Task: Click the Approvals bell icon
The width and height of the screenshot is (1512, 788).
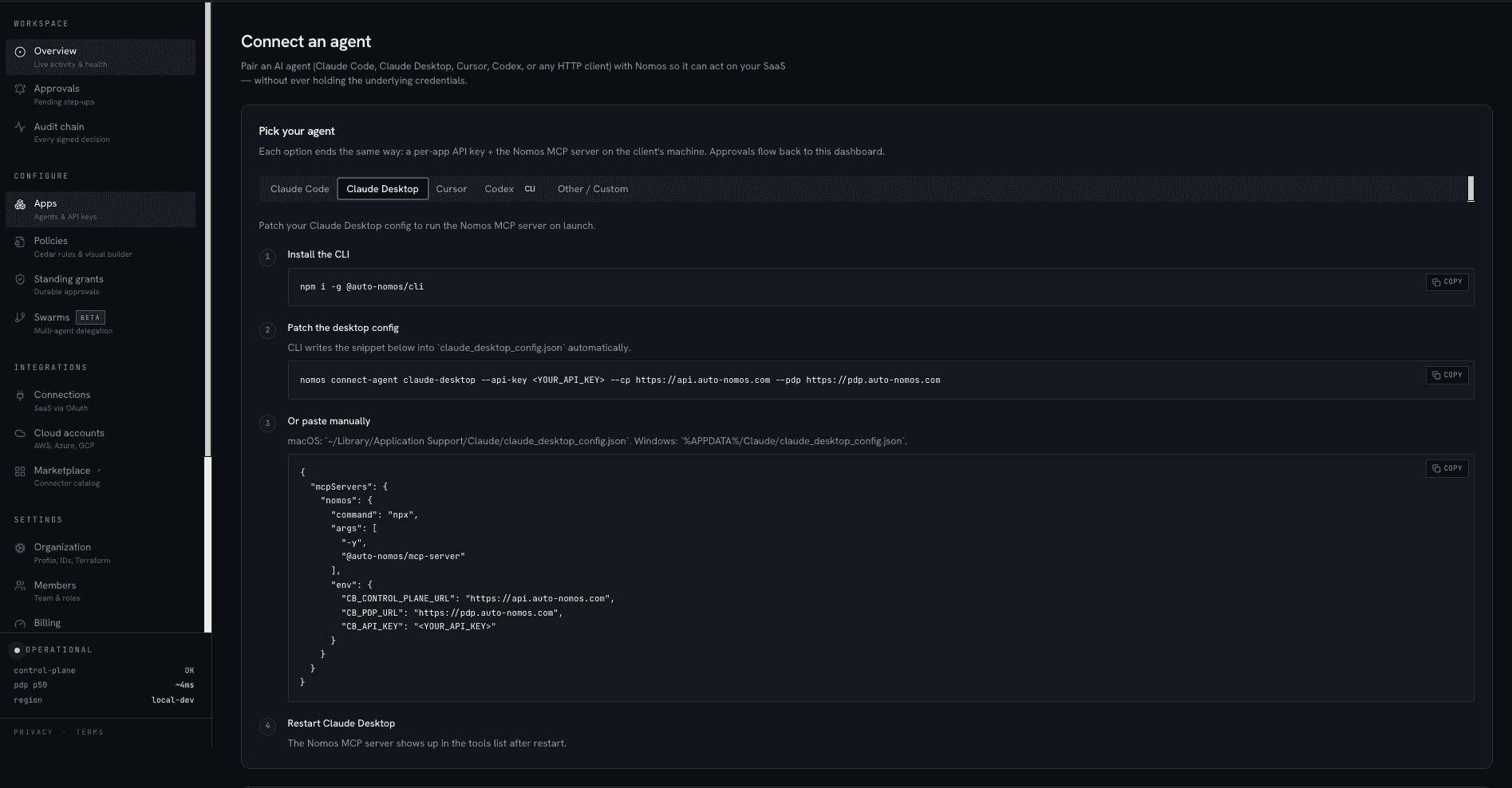Action: click(x=20, y=89)
